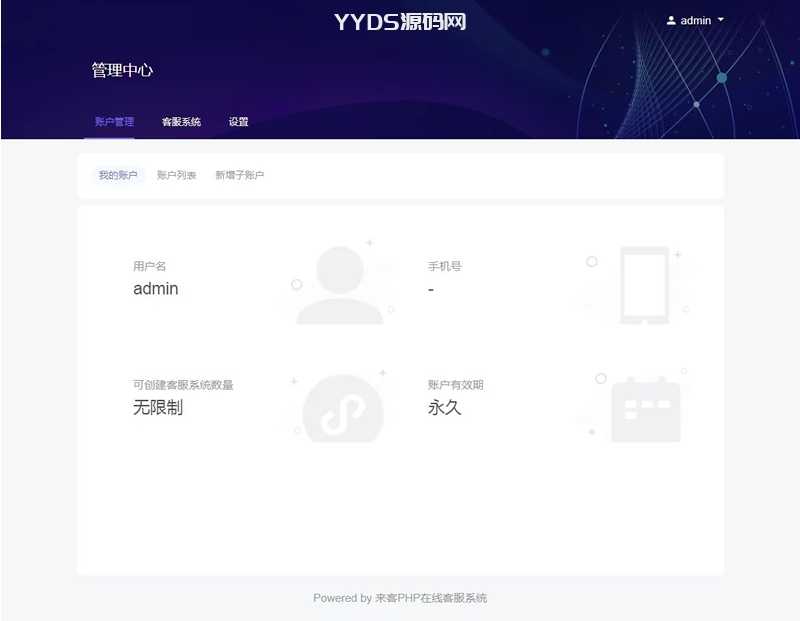The height and width of the screenshot is (621, 800).
Task: Click the mini-program icon beside 无限制
Action: coord(342,409)
